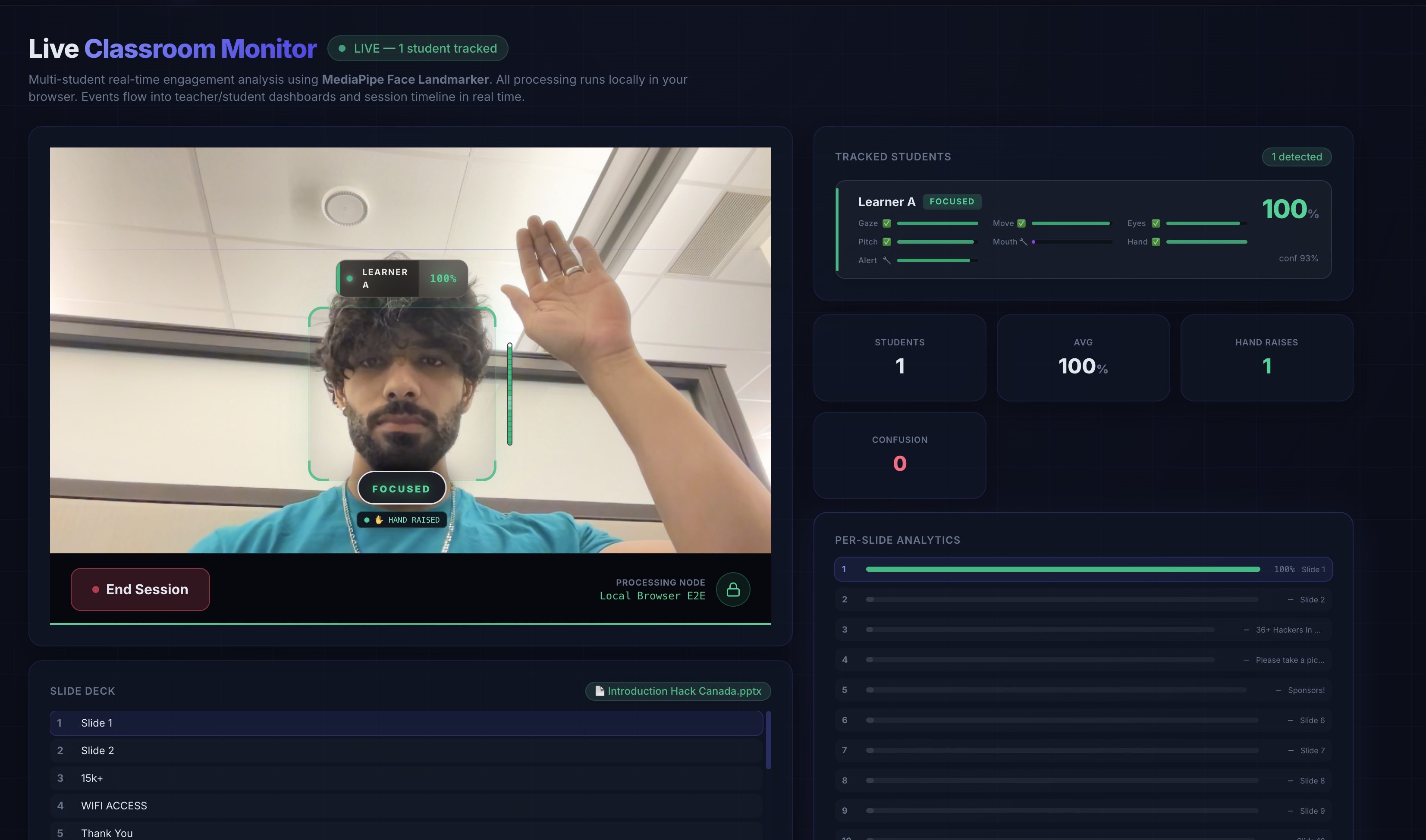Click the Hand green checkmark

(x=1156, y=242)
